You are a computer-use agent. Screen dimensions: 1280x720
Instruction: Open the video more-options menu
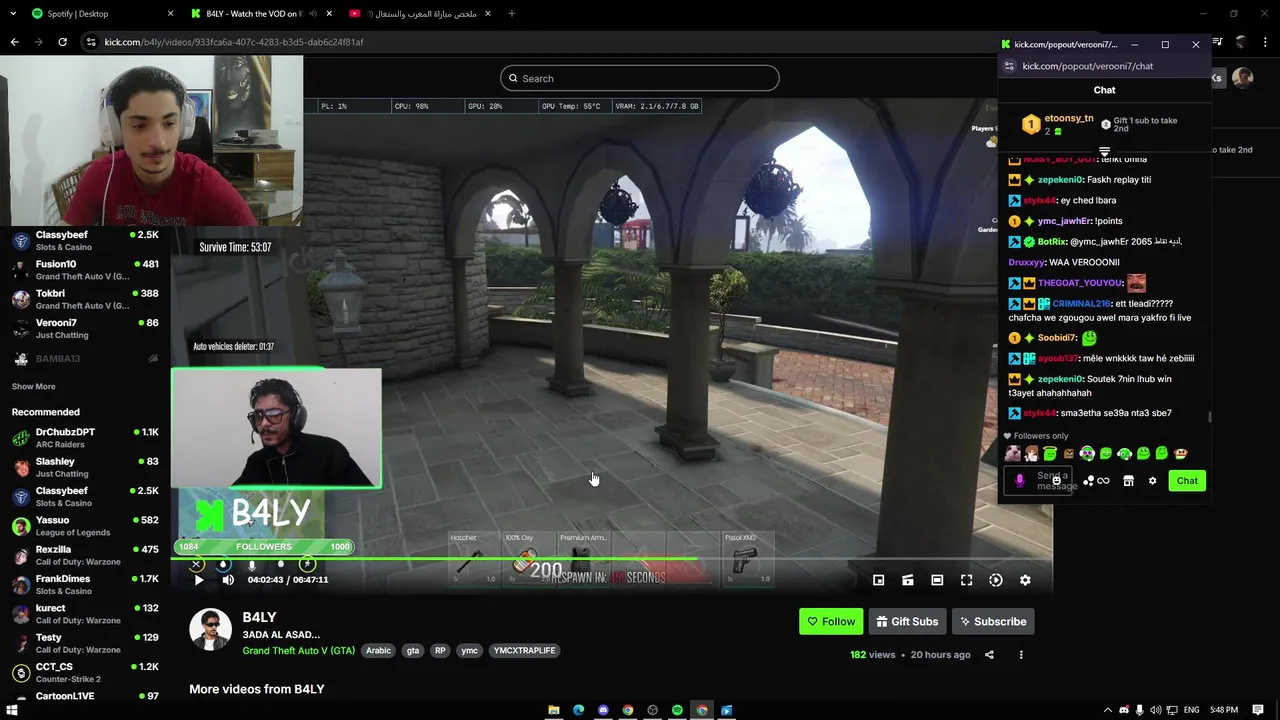tap(1021, 655)
